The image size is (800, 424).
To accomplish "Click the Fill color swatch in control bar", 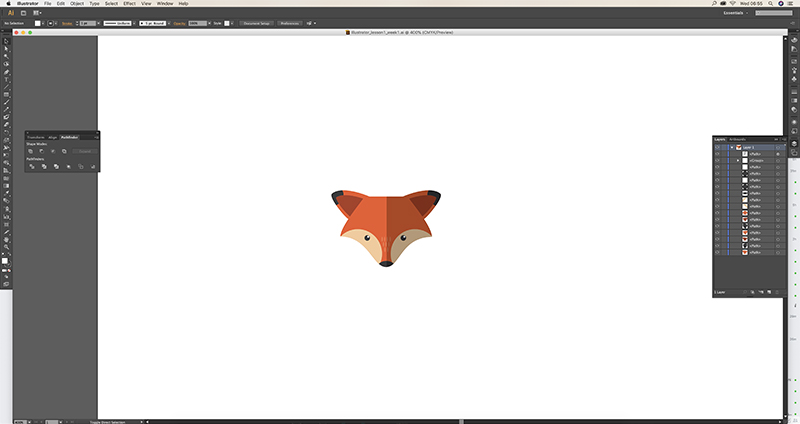I will (x=37, y=22).
